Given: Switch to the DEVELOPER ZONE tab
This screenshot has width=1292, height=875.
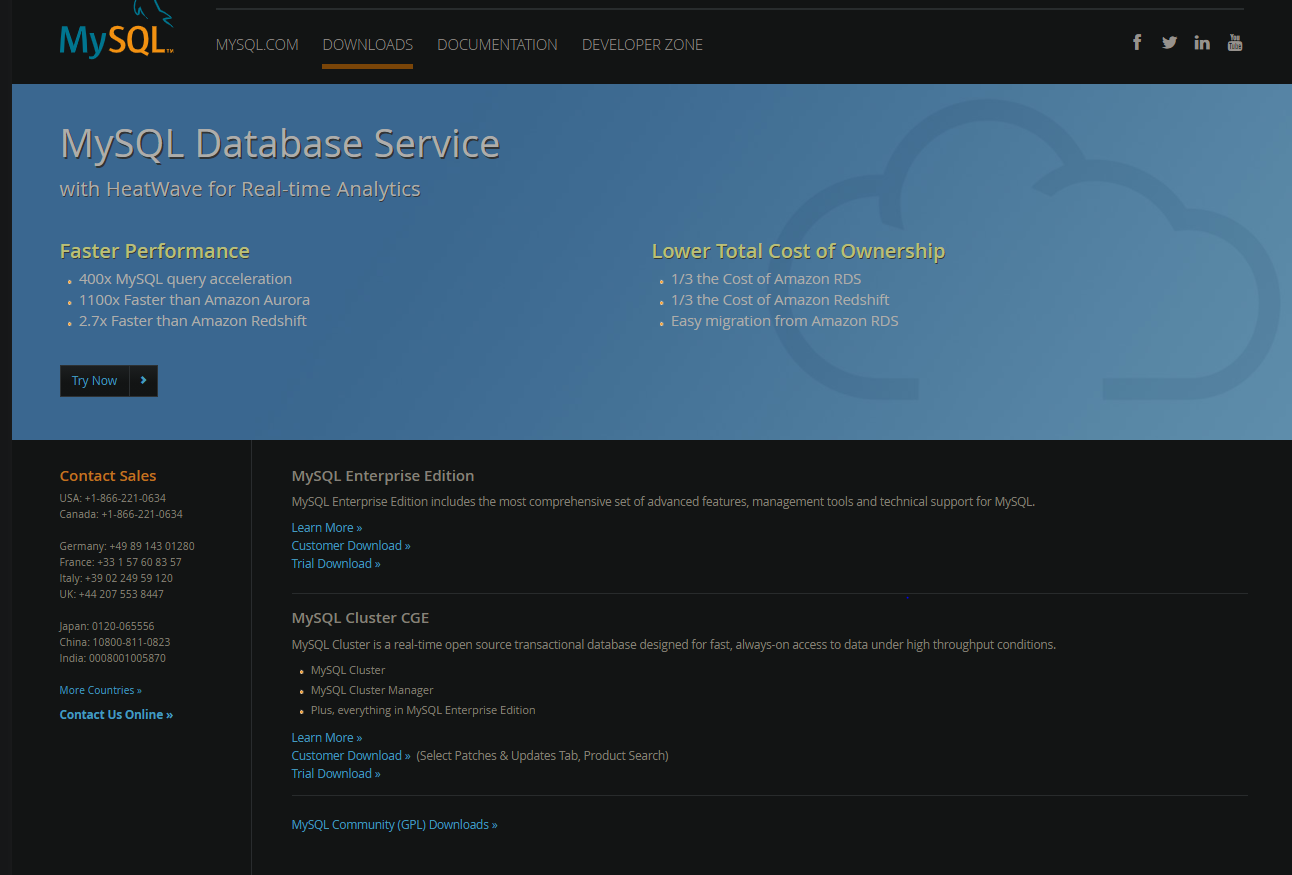Looking at the screenshot, I should 642,45.
